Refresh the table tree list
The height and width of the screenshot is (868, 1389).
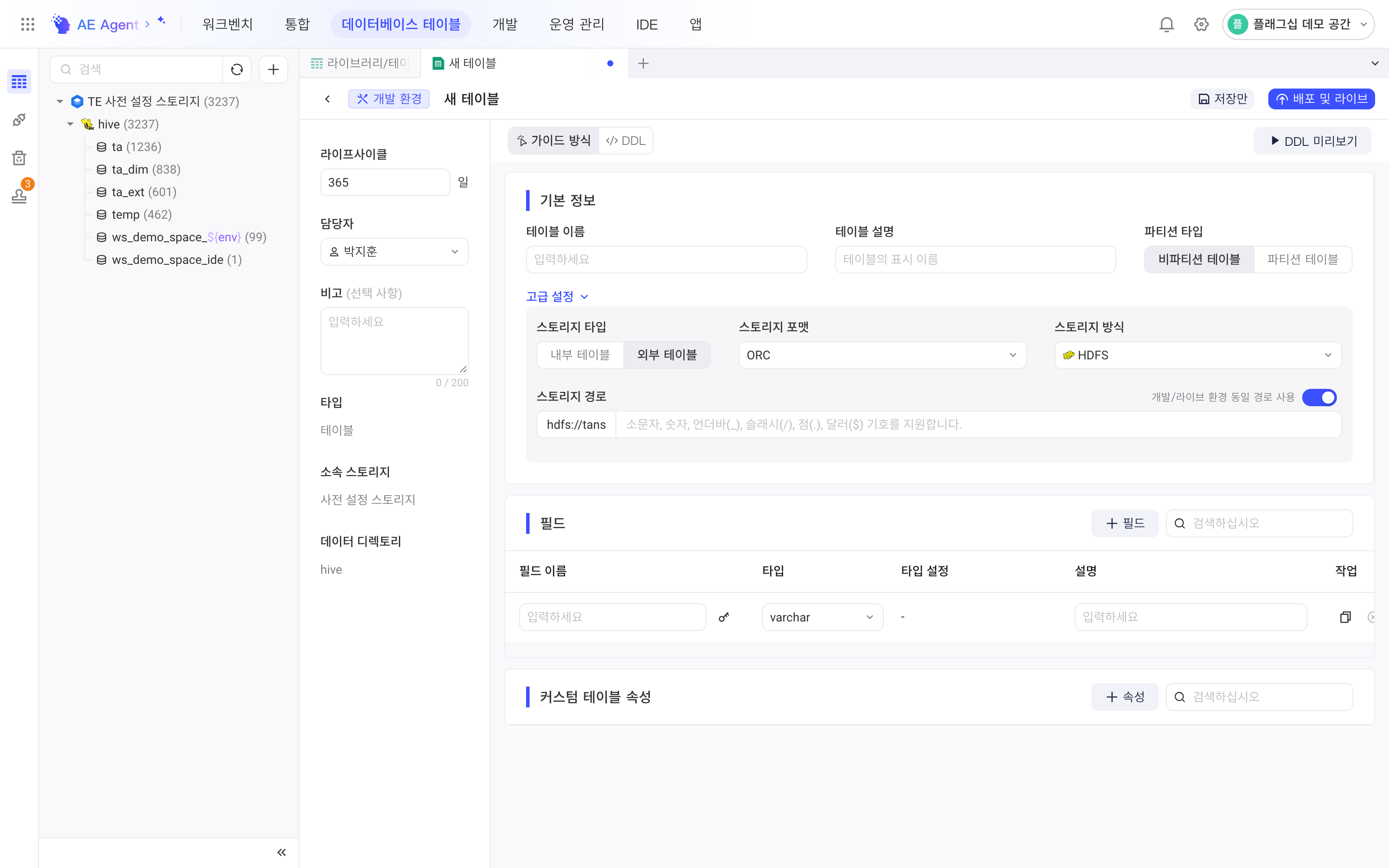pos(237,69)
